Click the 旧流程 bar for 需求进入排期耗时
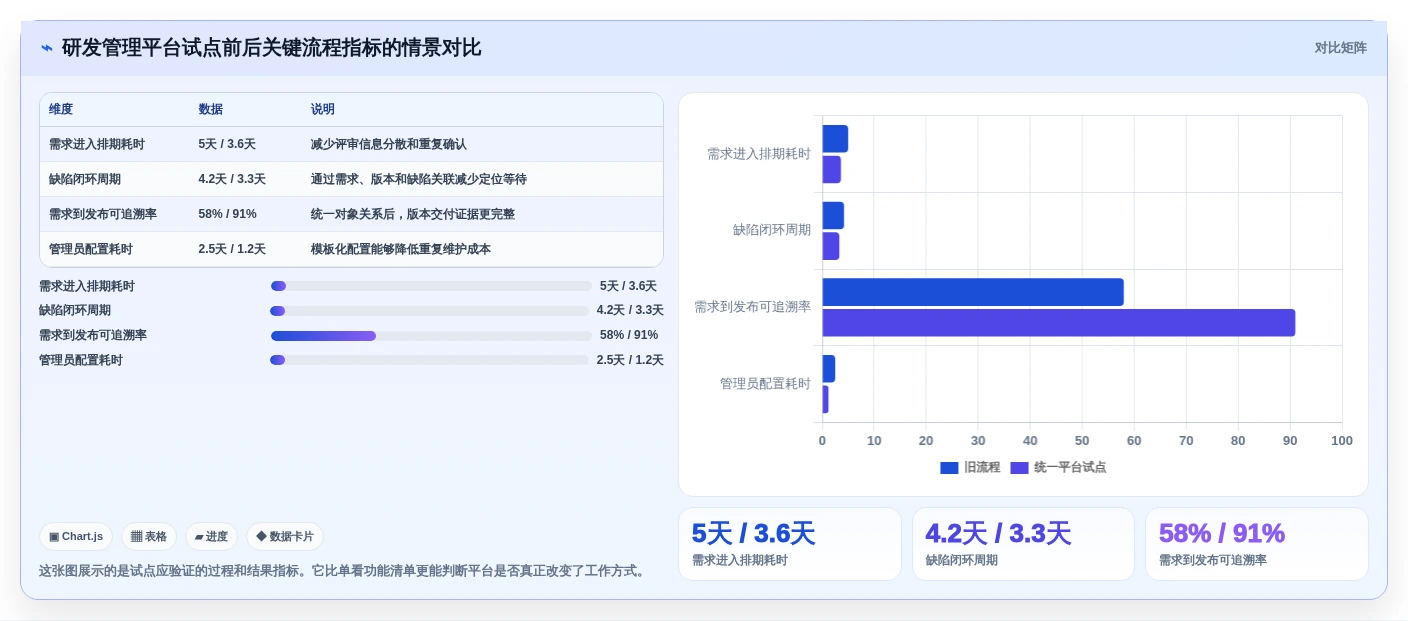 (835, 139)
